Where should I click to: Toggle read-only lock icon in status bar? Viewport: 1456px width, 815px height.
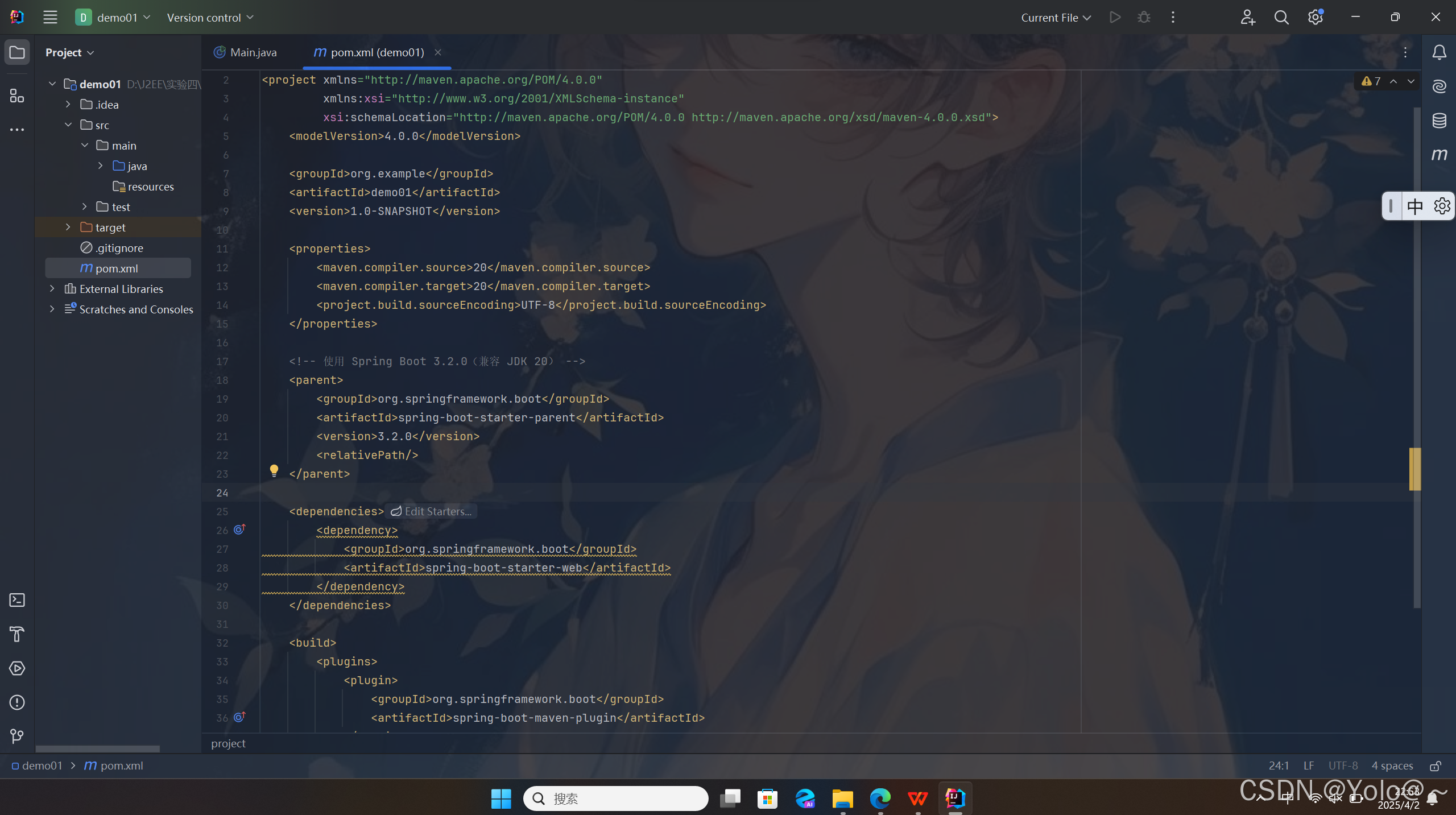click(1436, 766)
